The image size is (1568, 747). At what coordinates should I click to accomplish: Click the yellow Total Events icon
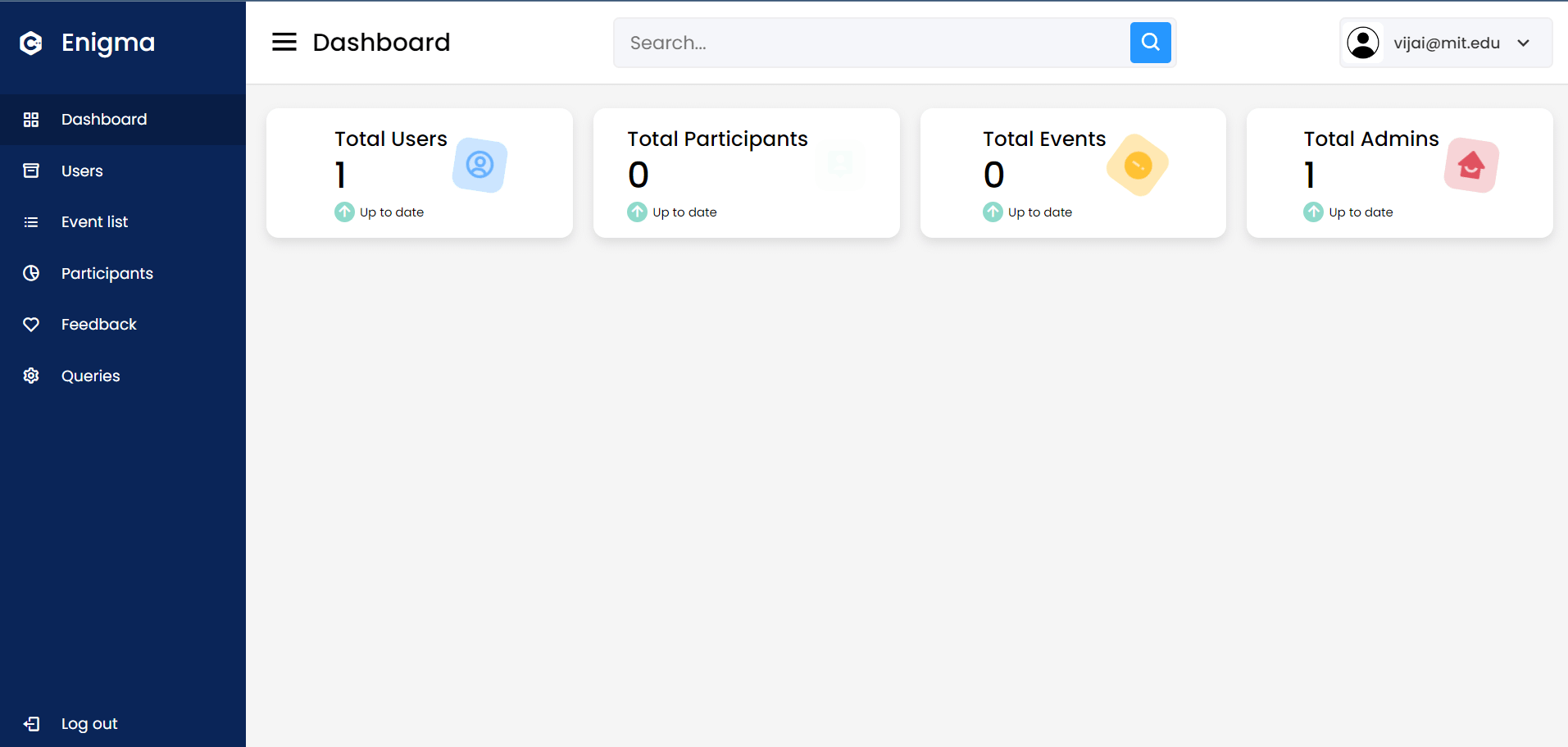pos(1137,166)
